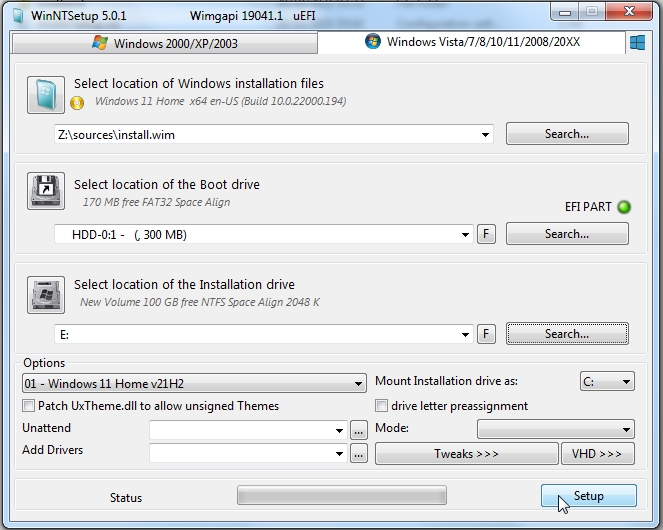This screenshot has height=530, width=663.
Task: Click the Installation drive icon
Action: click(46, 295)
